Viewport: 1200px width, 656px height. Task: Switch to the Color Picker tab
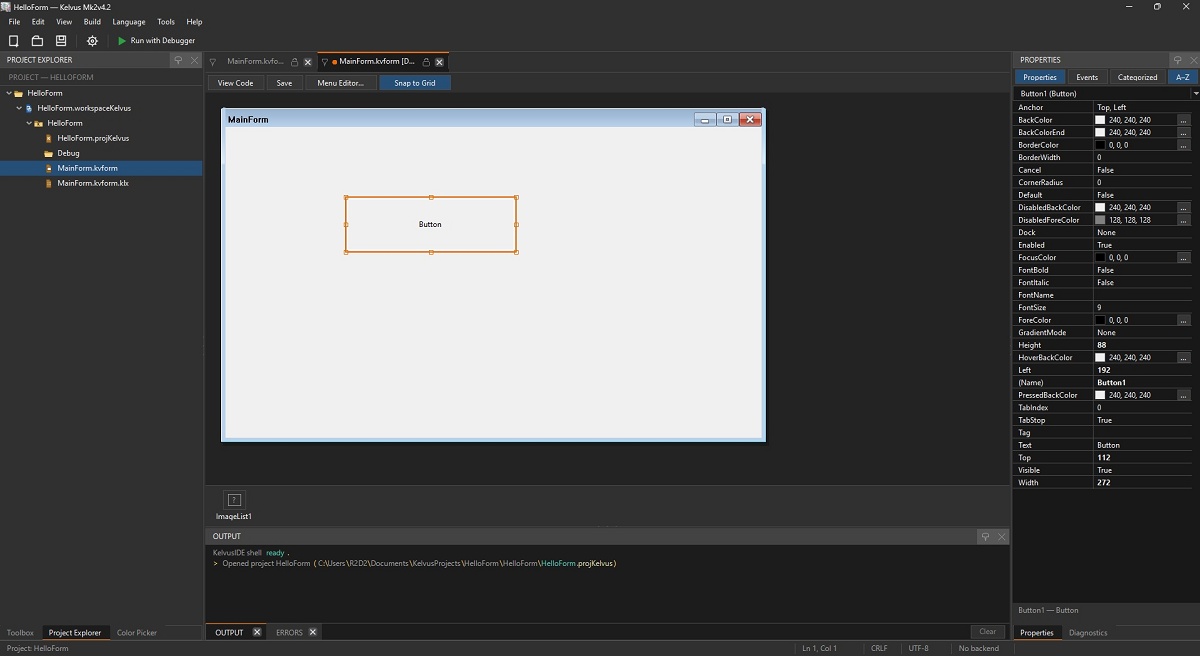137,632
